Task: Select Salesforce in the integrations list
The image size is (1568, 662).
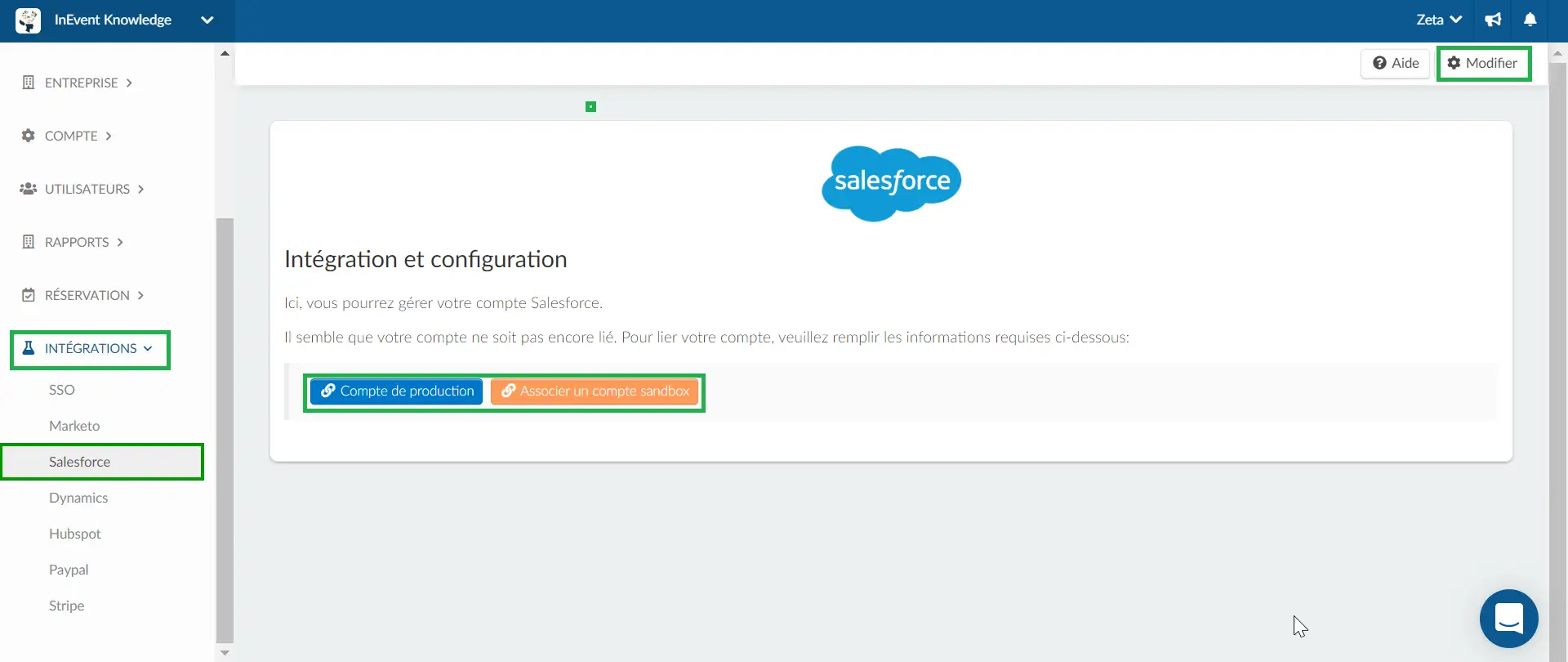Action: coord(102,462)
